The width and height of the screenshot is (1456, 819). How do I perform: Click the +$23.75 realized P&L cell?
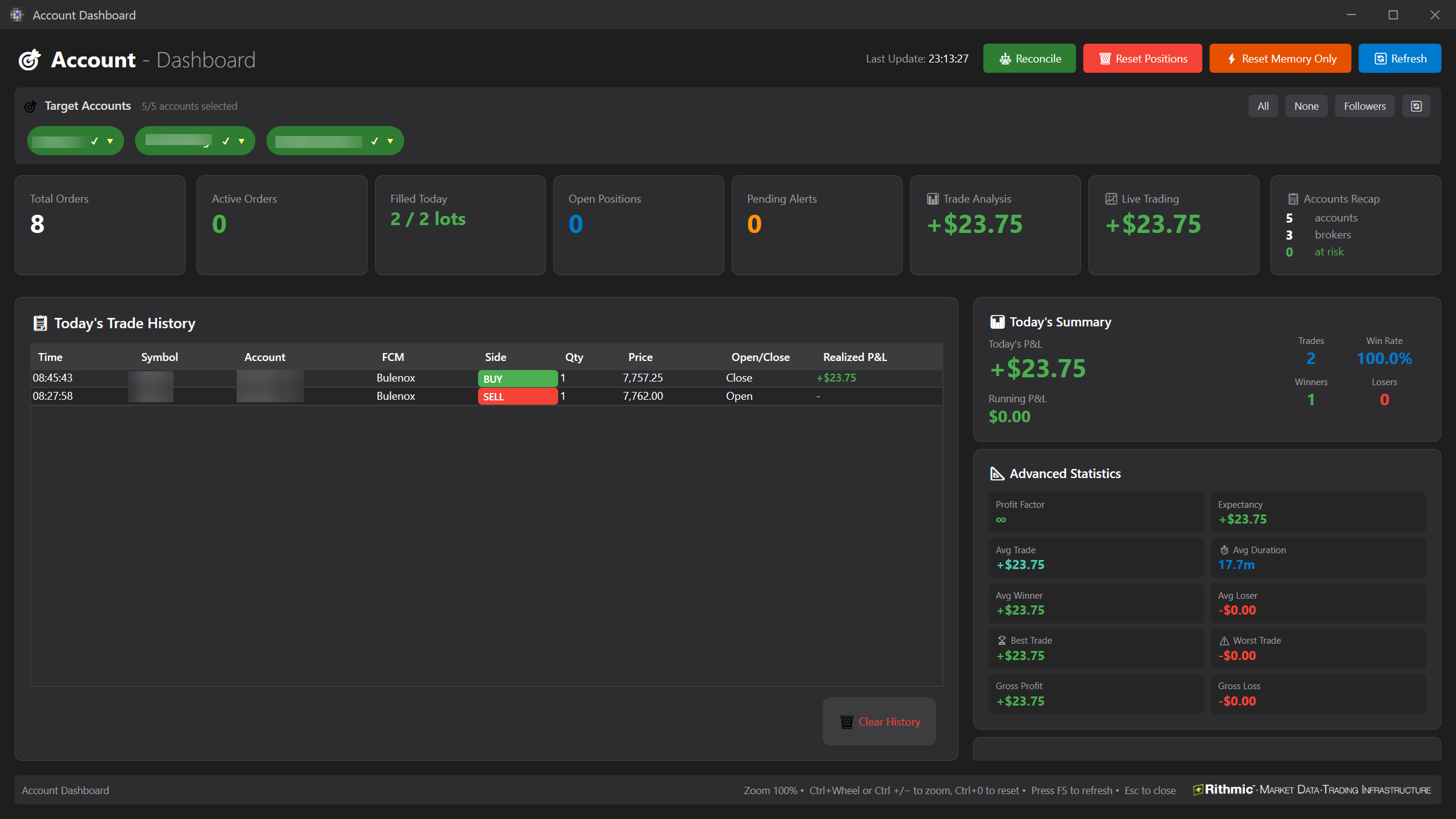coord(836,378)
